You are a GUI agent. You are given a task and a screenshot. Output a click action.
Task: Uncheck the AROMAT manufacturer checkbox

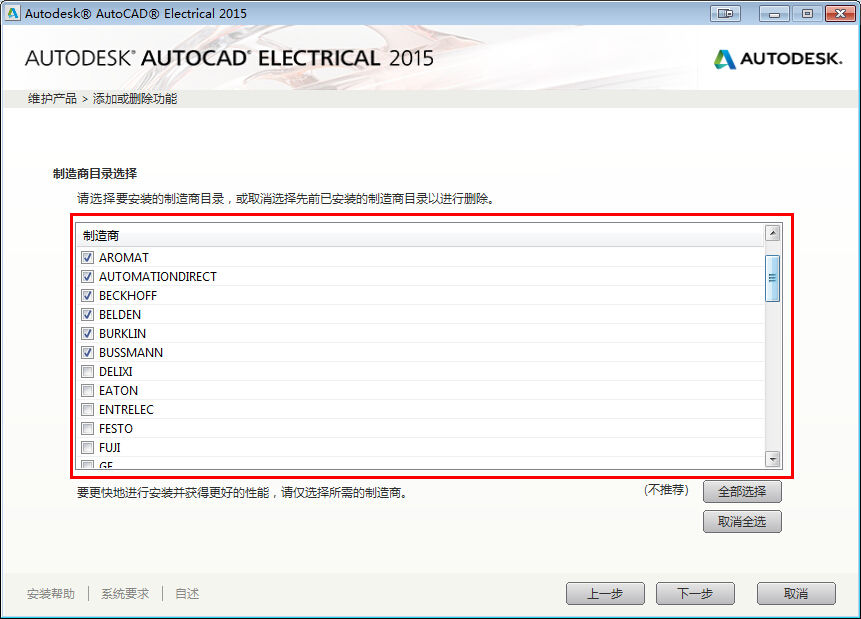88,258
